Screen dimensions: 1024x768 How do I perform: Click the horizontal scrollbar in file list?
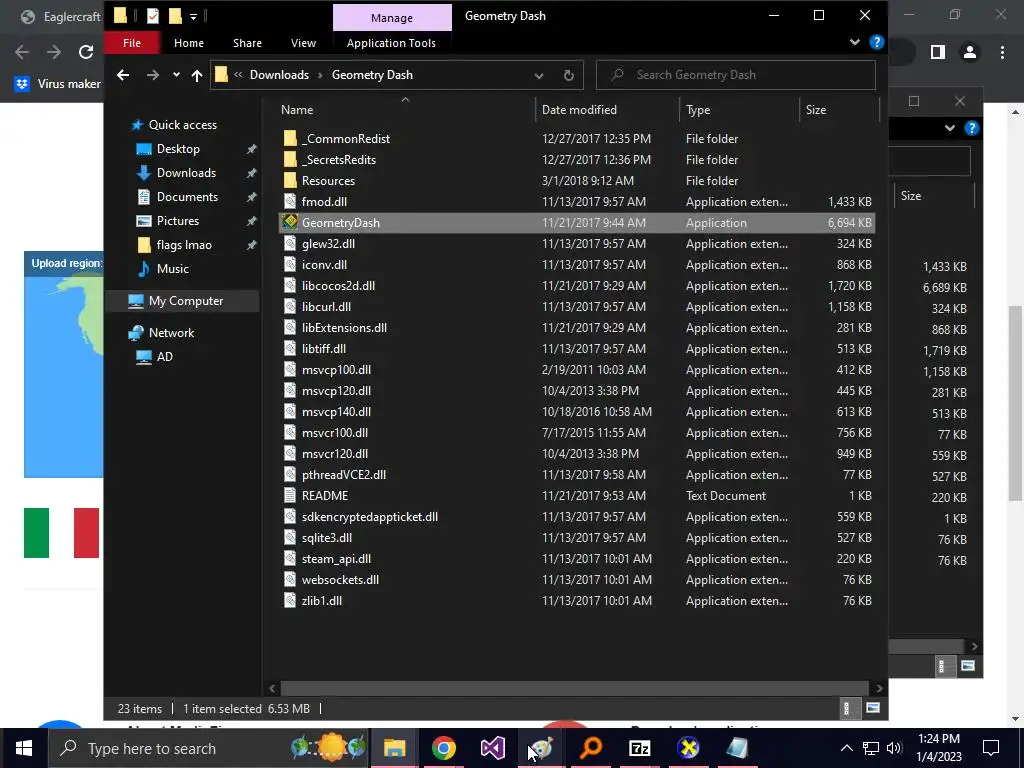coord(575,688)
